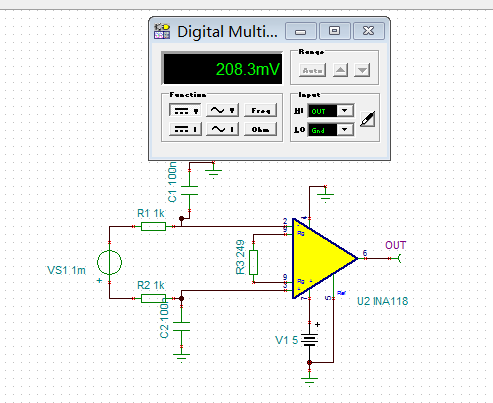Select the C1 100n capacitor

pos(189,191)
